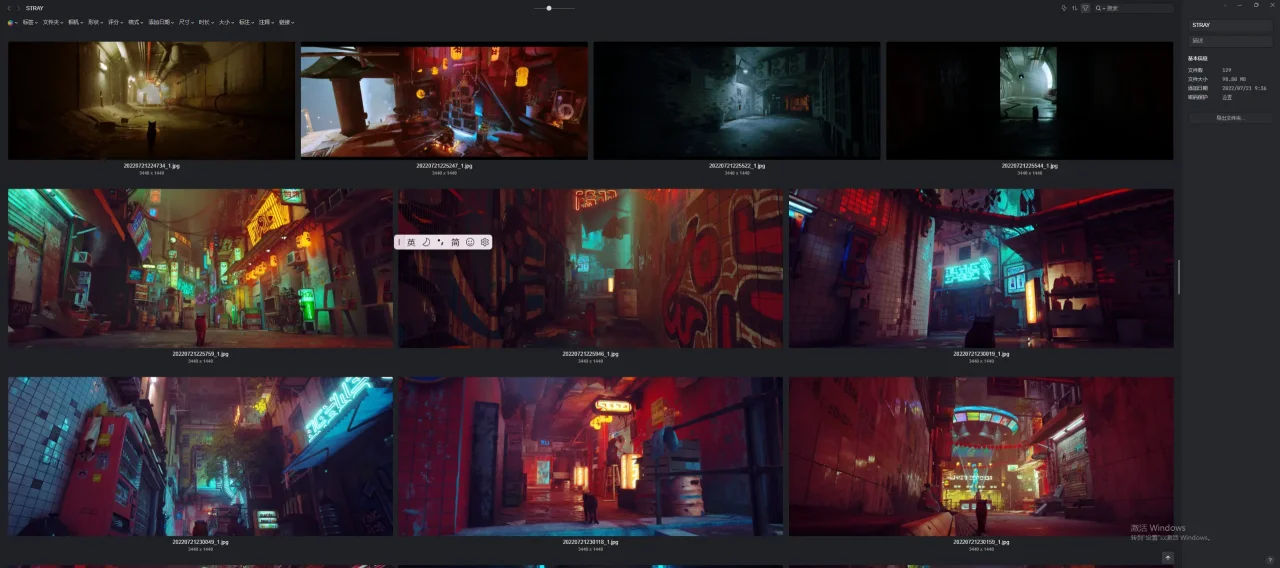Go forward with the right arrow icon

coord(18,8)
